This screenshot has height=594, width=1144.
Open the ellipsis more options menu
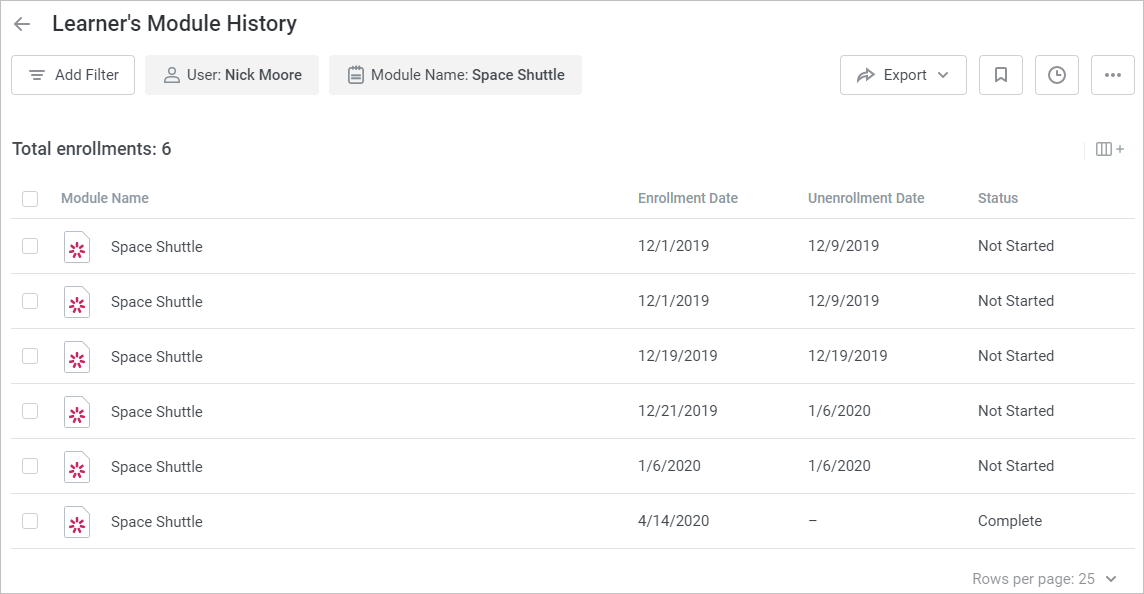(x=1112, y=74)
